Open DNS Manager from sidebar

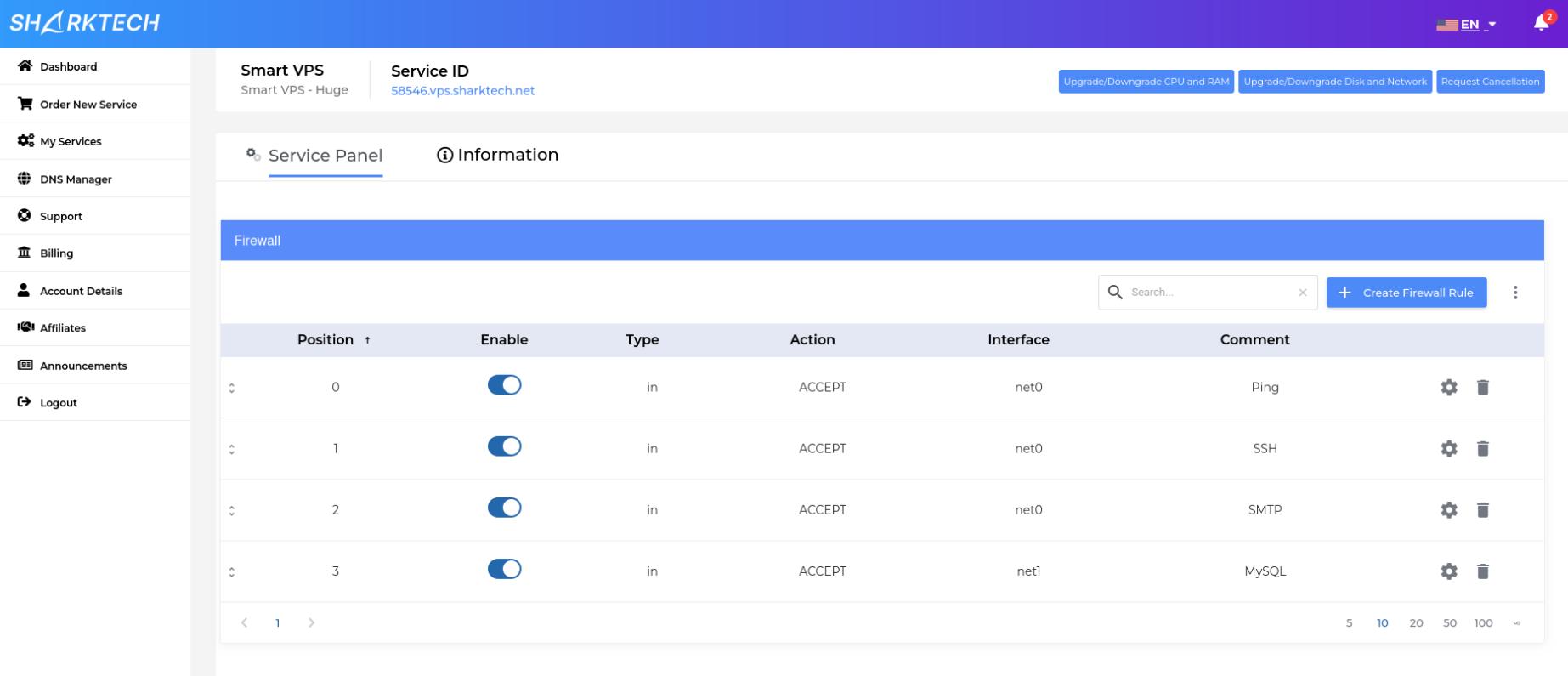(76, 179)
